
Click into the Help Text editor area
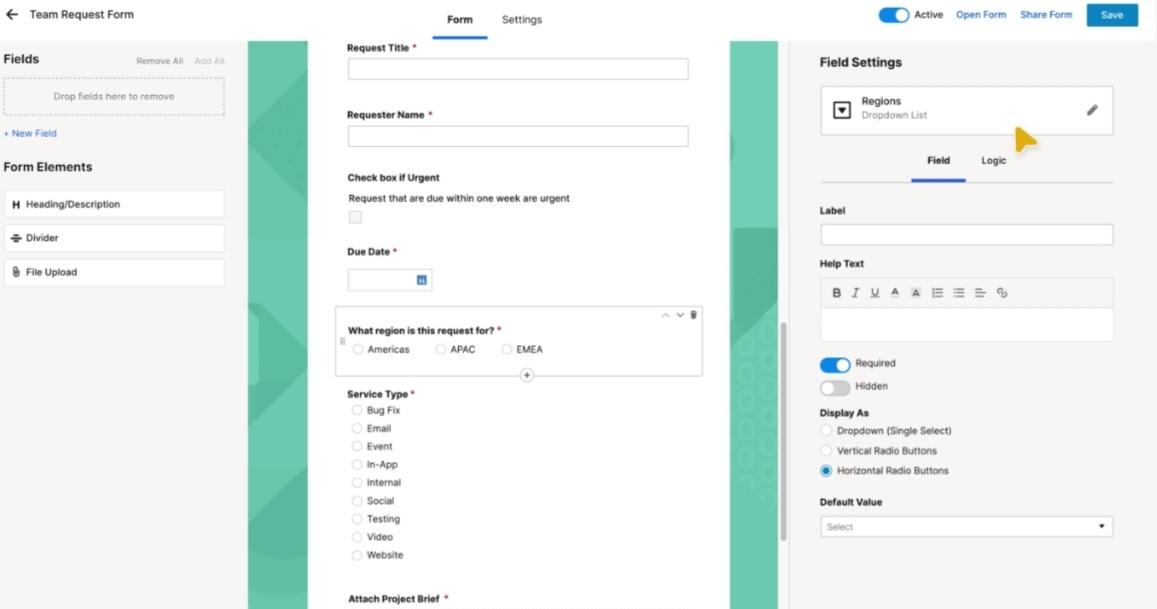(966, 324)
